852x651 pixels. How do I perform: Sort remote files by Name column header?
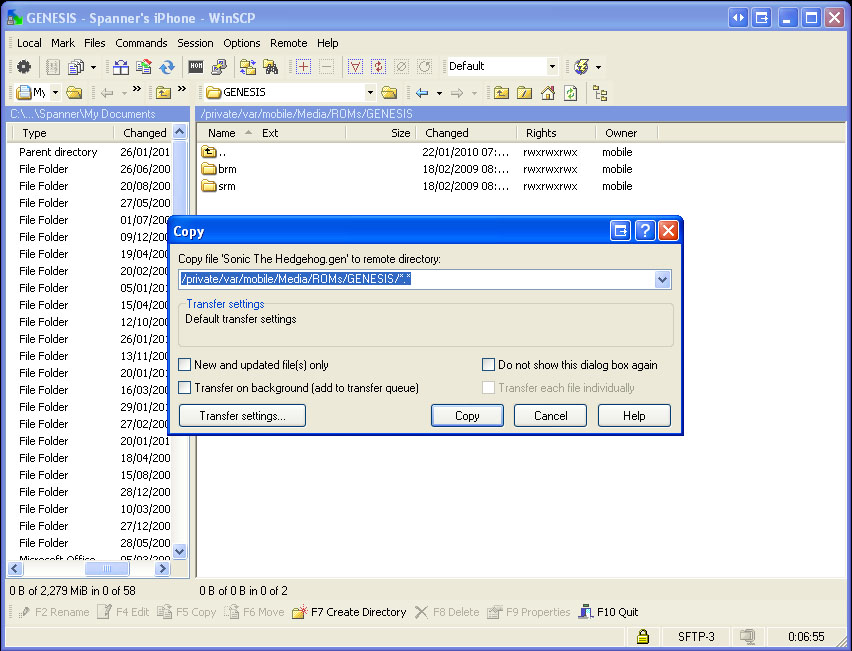point(221,133)
